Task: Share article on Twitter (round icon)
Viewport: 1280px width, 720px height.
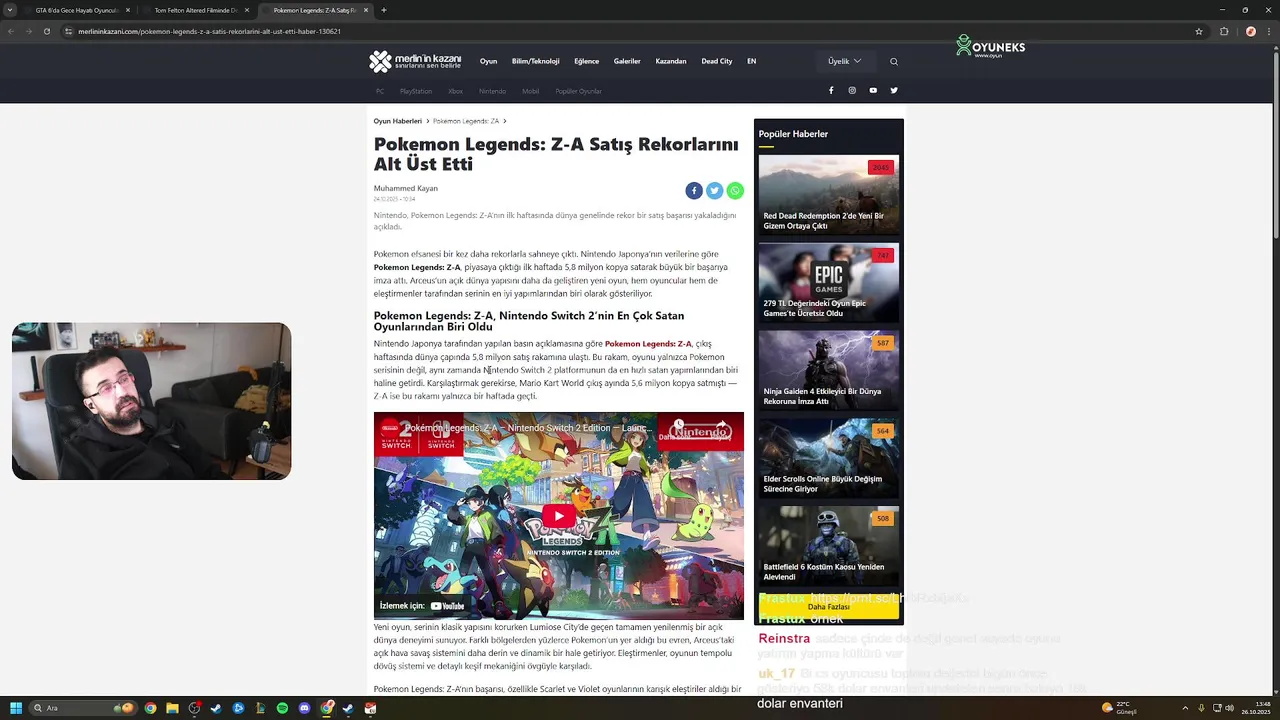Action: pos(714,190)
